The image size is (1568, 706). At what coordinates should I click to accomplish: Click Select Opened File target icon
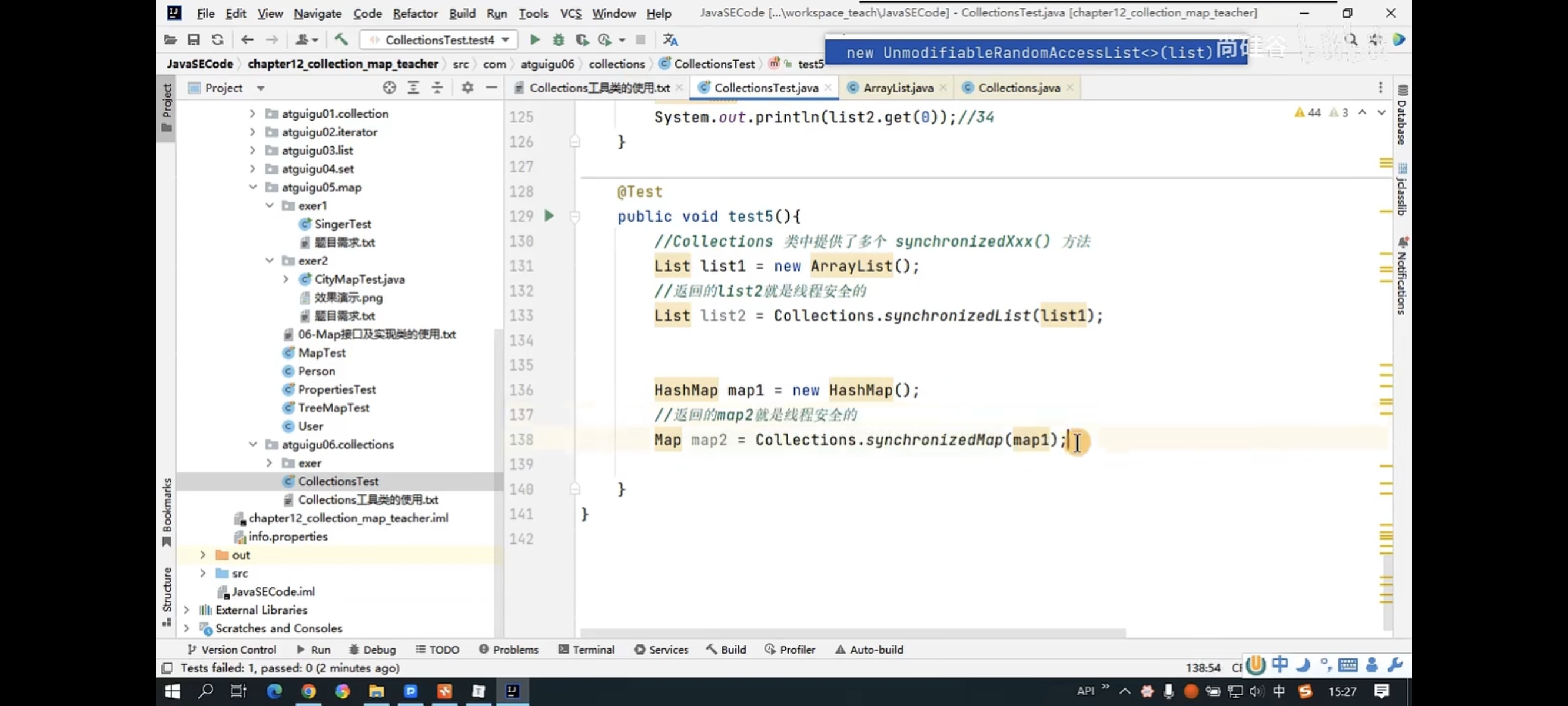click(390, 88)
